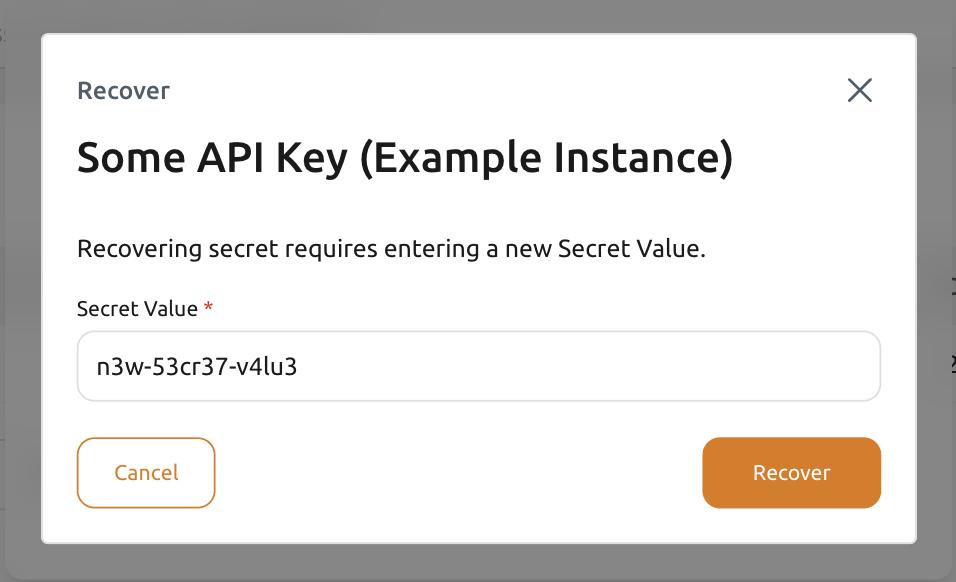This screenshot has width=956, height=582.
Task: Click the Cancel control to abort recovery
Action: 145,472
